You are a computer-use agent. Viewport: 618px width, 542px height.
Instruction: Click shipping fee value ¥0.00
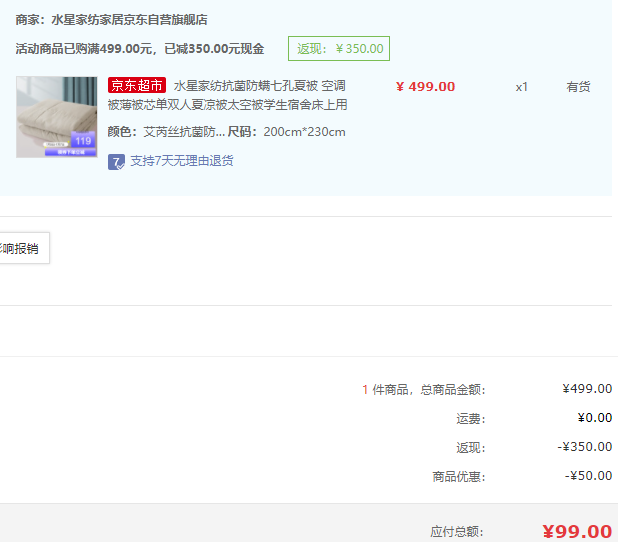(595, 417)
